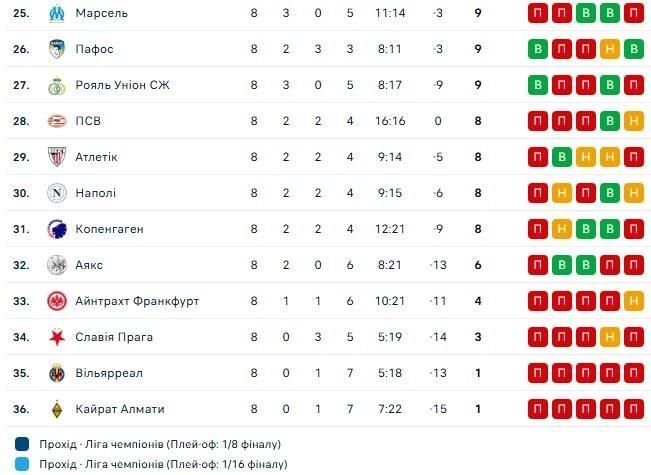The width and height of the screenshot is (651, 475).
Task: Open the Айнтрахт Франкфурт team page
Action: pyautogui.click(x=137, y=301)
